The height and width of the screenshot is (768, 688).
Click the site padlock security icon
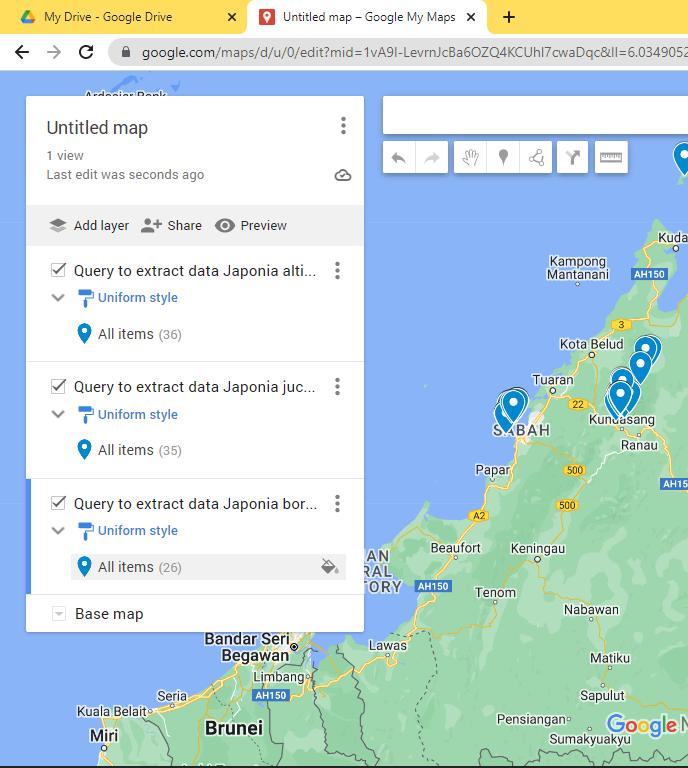(126, 51)
